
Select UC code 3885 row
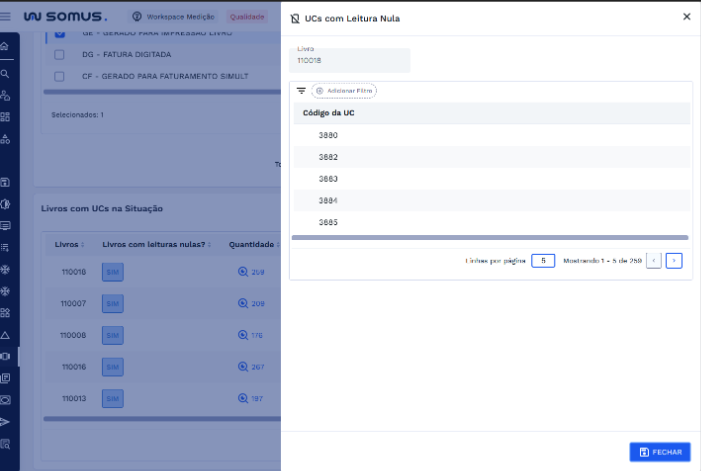[492, 222]
